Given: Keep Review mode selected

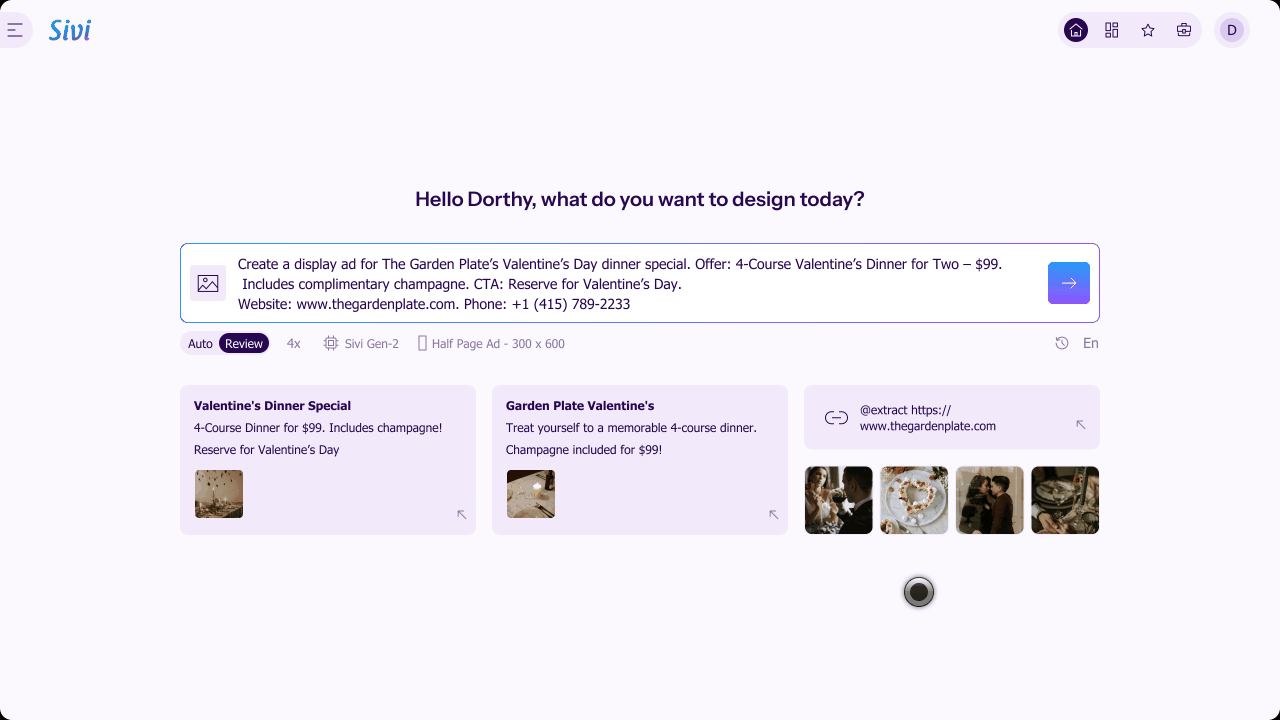Looking at the screenshot, I should click(244, 343).
